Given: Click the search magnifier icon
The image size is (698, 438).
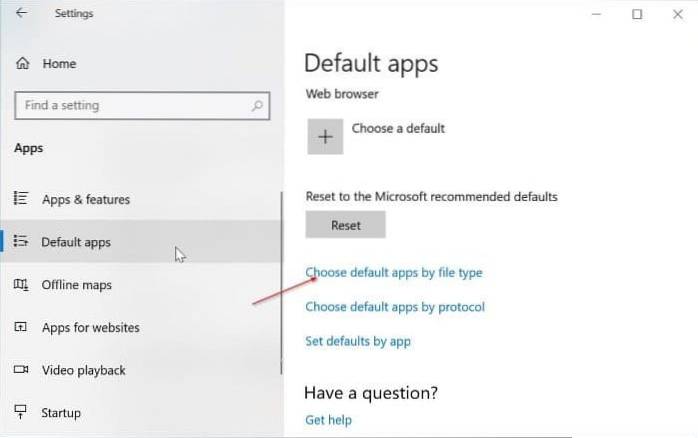Looking at the screenshot, I should click(x=258, y=105).
